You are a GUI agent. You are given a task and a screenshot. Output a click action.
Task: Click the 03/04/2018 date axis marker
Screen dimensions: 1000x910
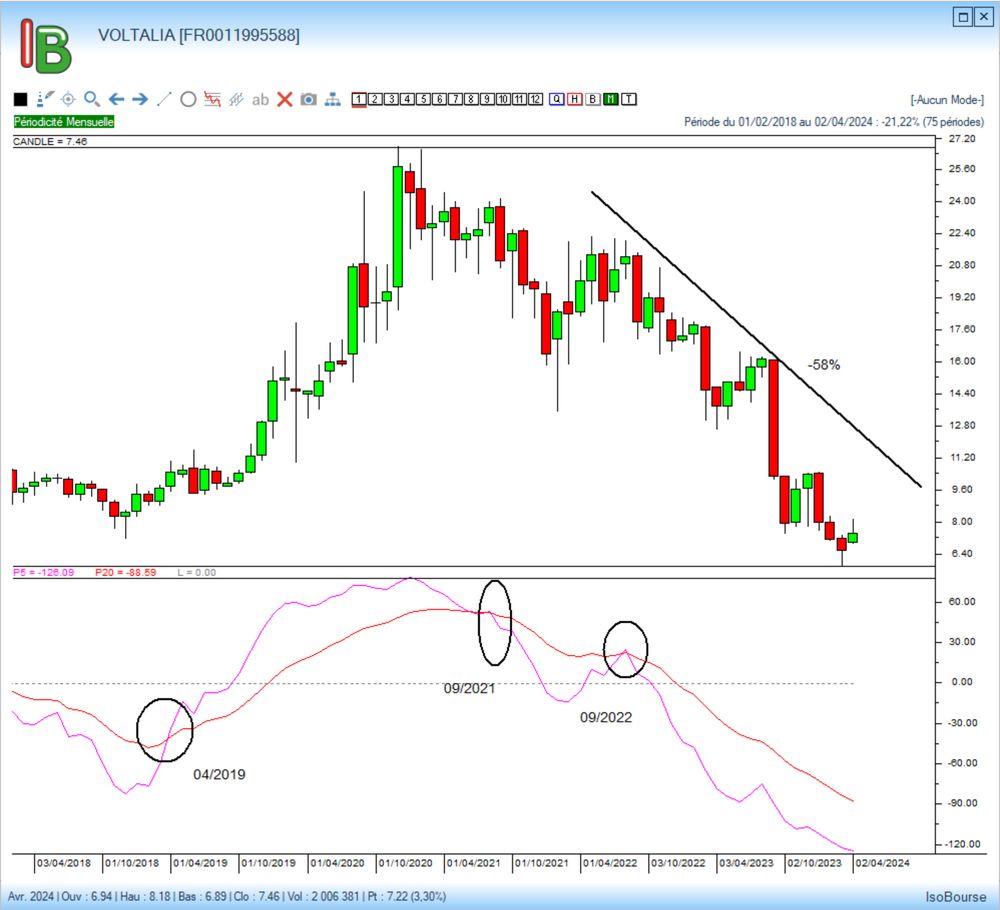click(x=64, y=863)
